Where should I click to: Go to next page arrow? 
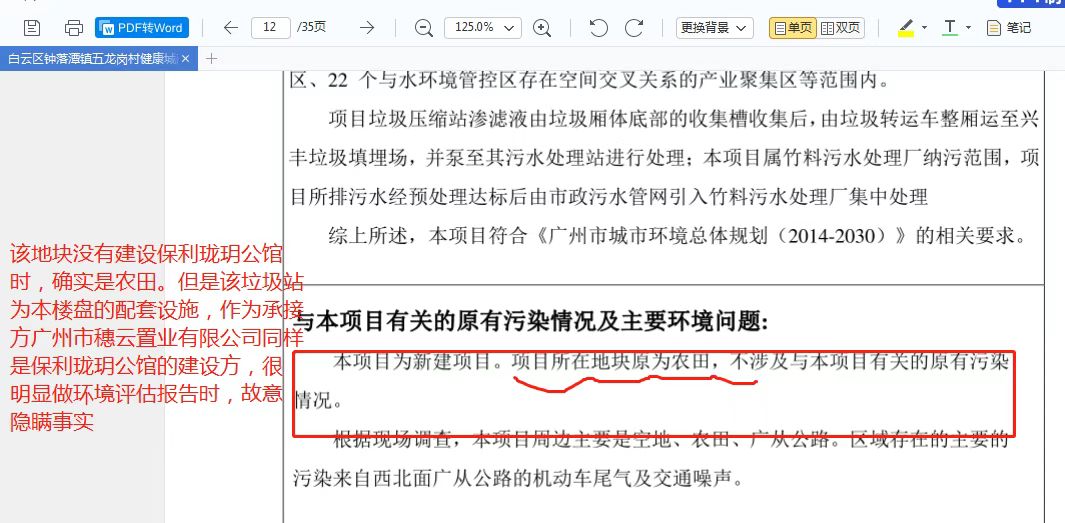pos(367,28)
